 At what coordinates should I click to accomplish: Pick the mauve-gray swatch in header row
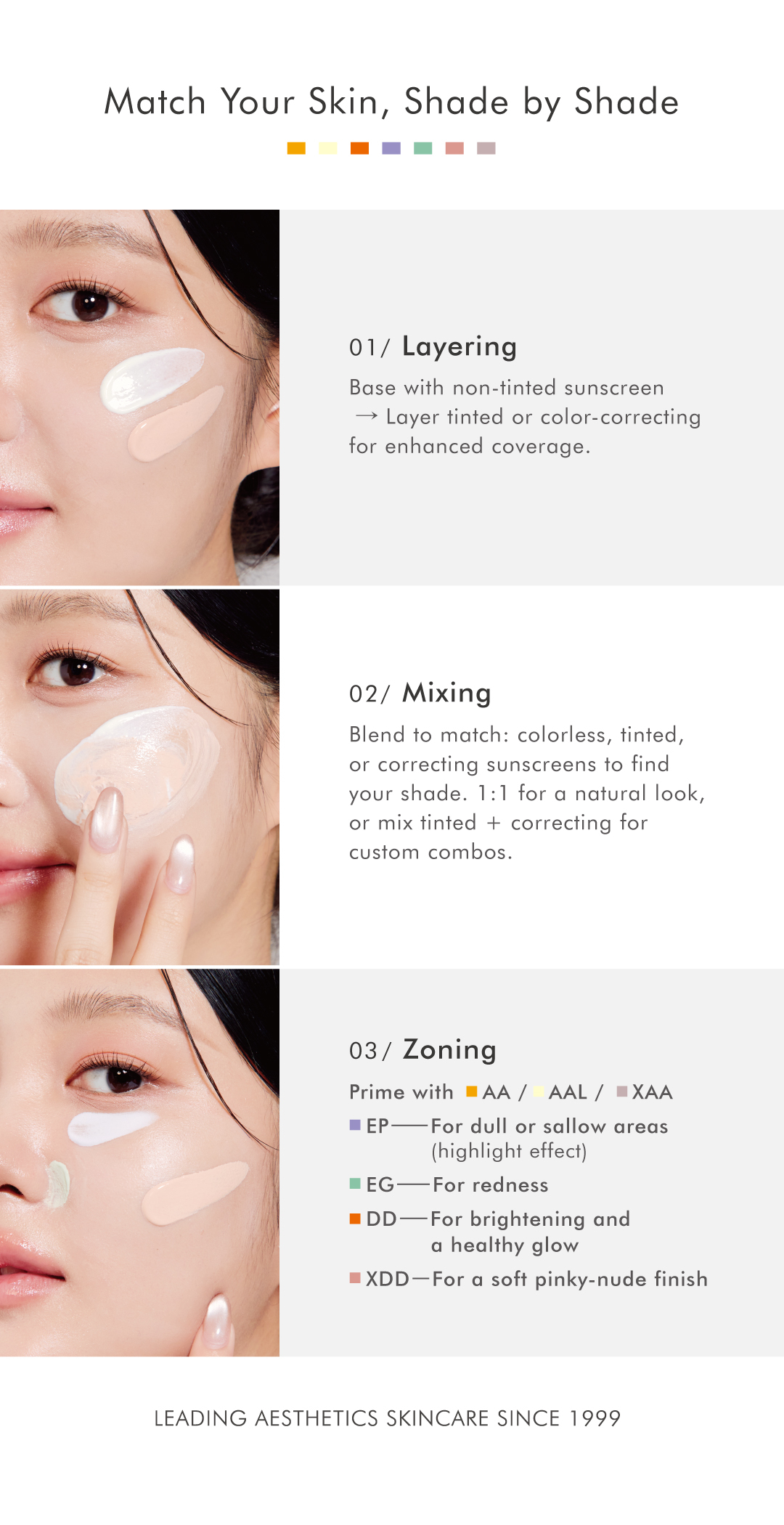486,148
